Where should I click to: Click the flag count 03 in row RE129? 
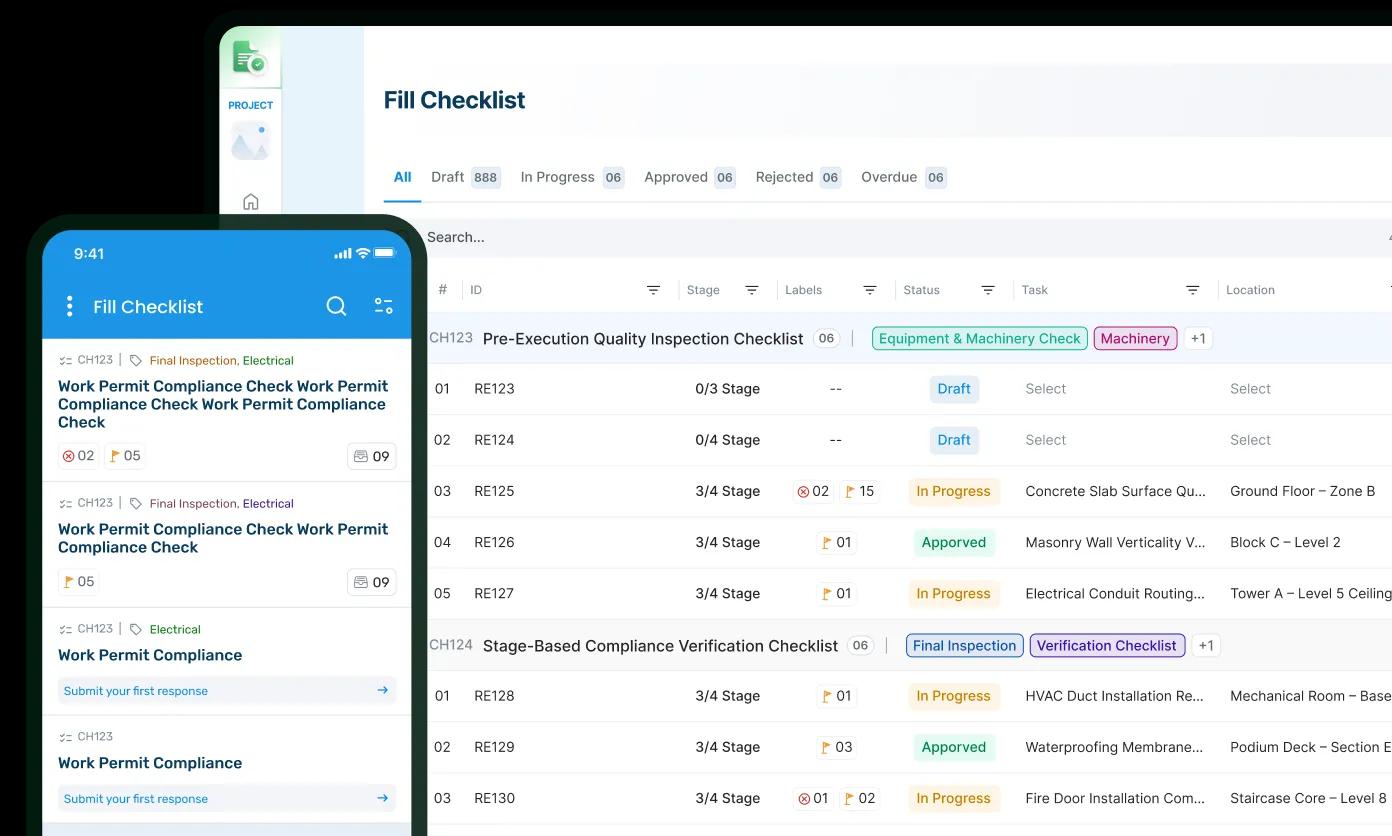coord(836,747)
